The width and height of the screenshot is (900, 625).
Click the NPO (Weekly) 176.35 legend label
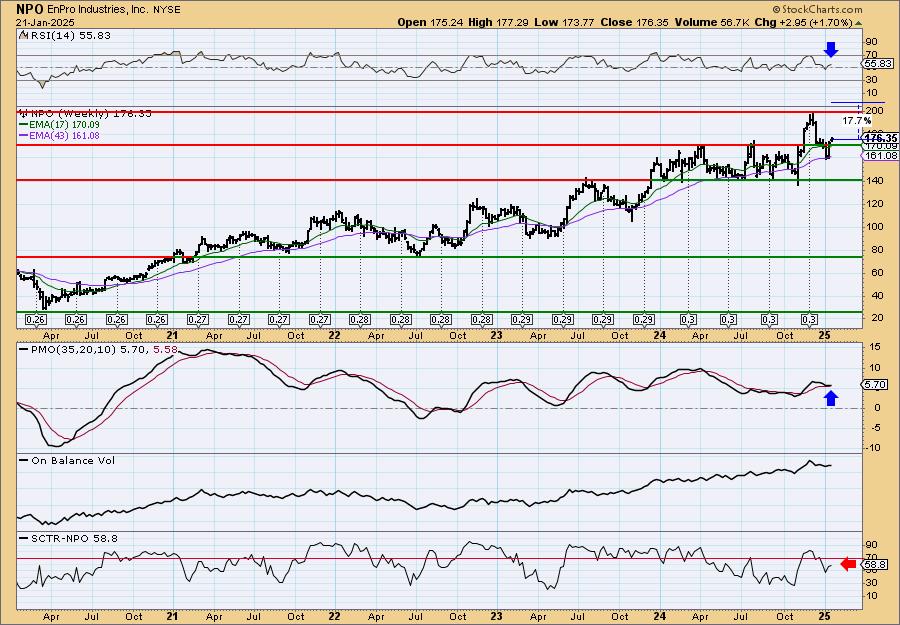91,114
